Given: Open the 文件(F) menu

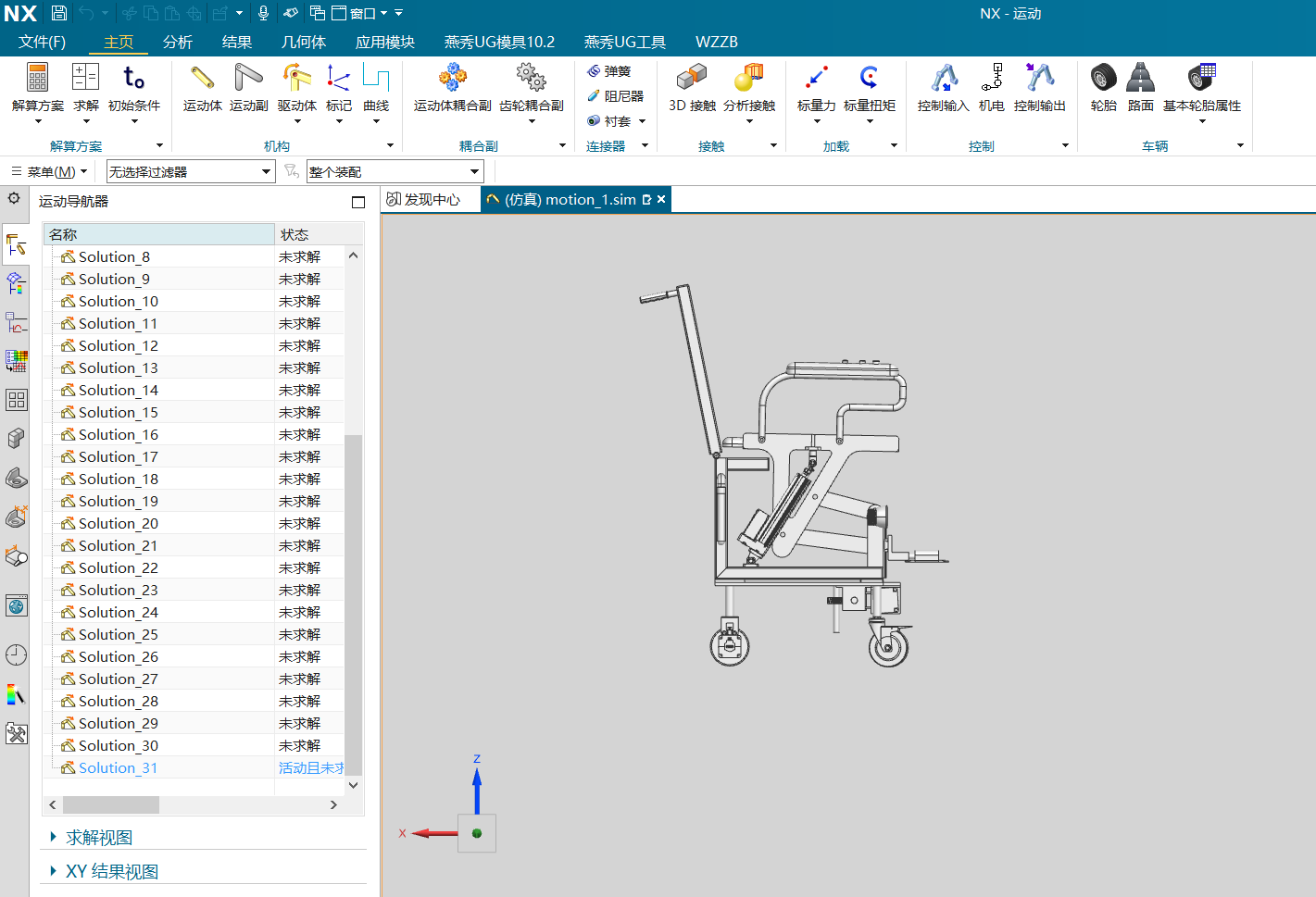Looking at the screenshot, I should pos(42,42).
